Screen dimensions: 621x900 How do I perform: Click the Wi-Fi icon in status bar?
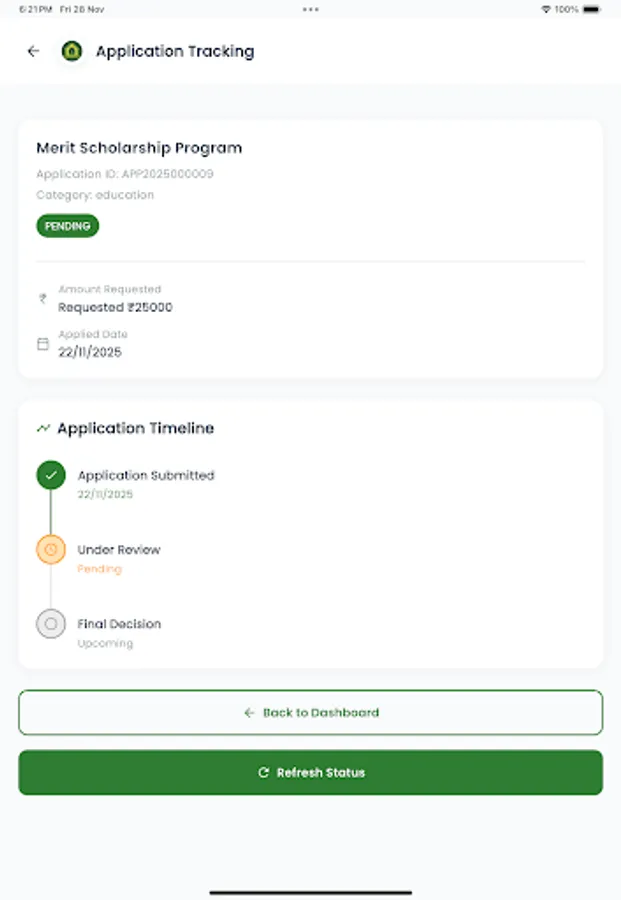click(546, 9)
